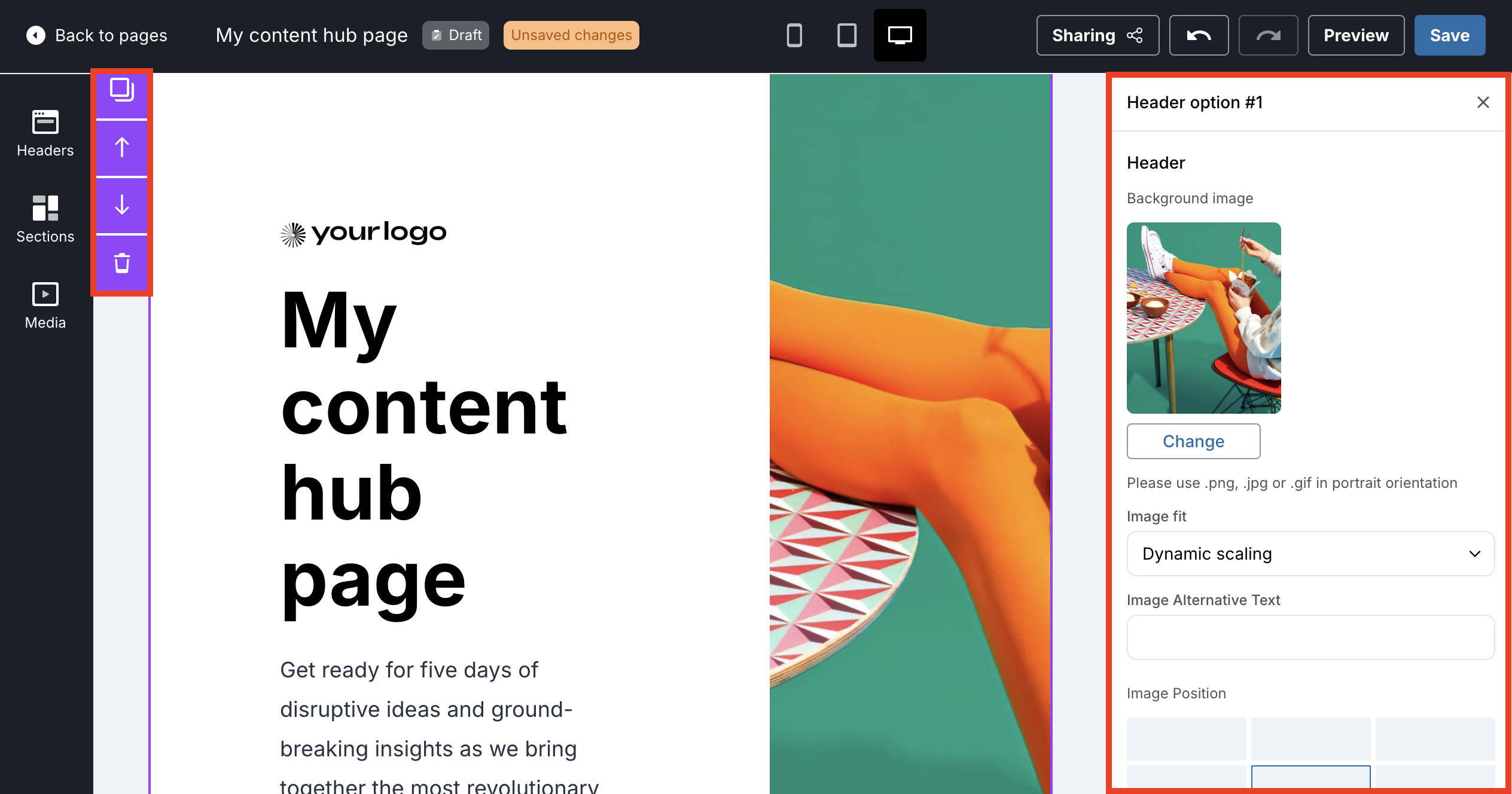Open the Image fit dropdown
1512x794 pixels.
(x=1310, y=554)
